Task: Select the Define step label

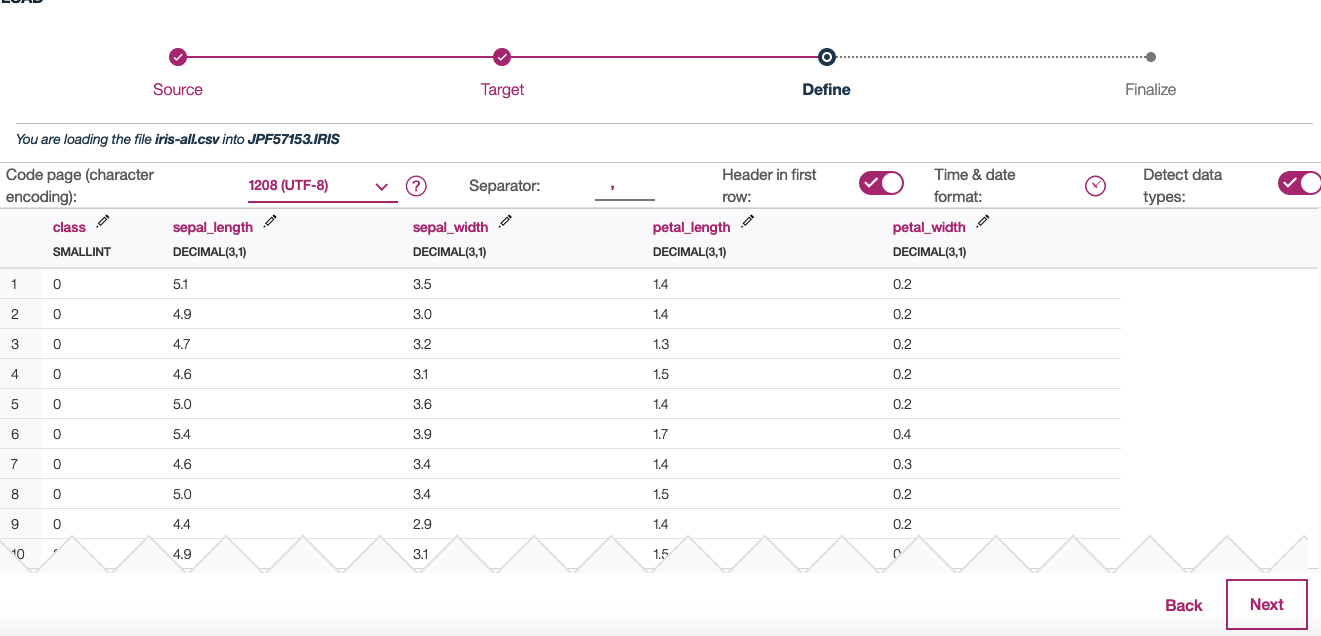Action: [x=827, y=90]
